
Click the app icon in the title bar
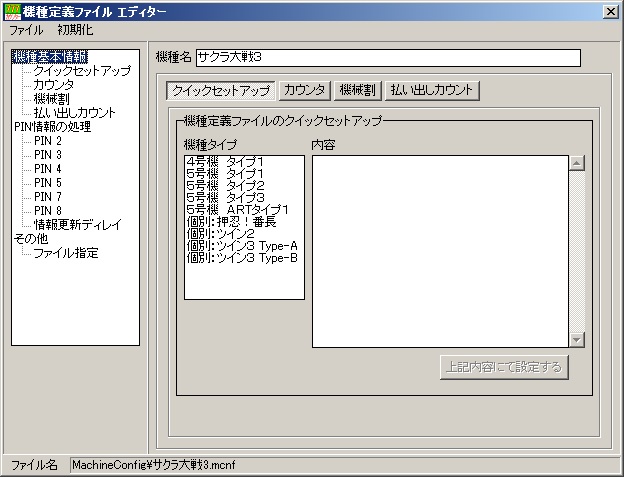tap(12, 12)
